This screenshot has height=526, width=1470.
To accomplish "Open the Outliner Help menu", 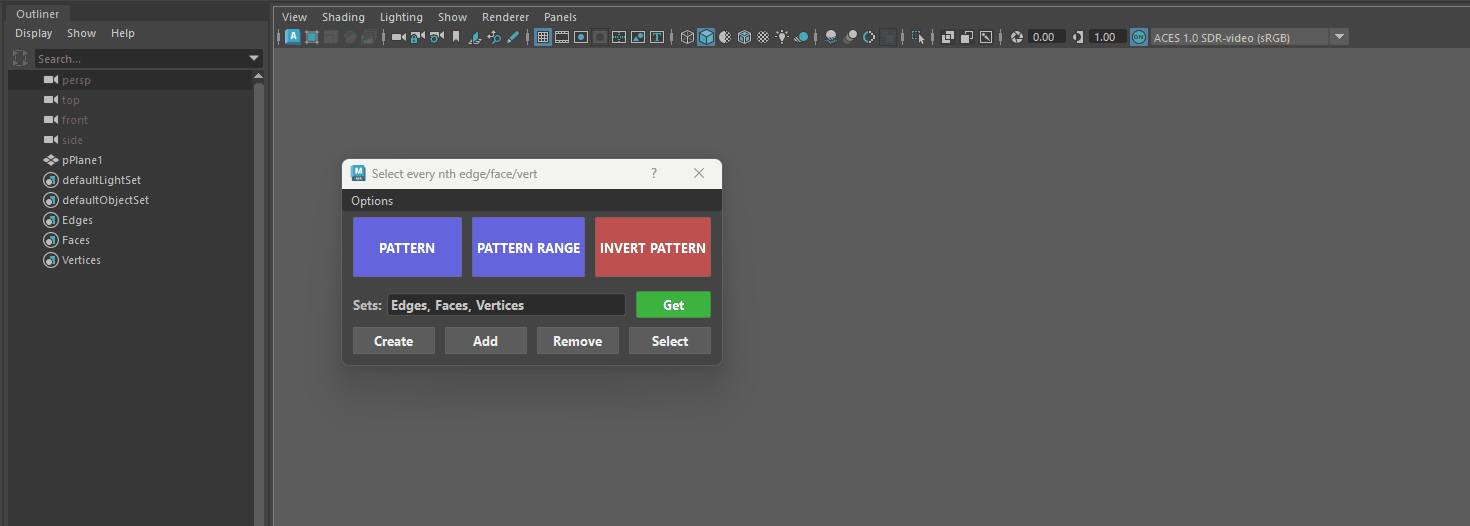I will pos(123,33).
